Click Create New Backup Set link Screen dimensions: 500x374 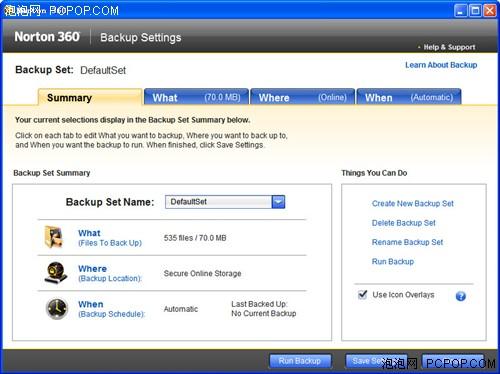click(413, 204)
